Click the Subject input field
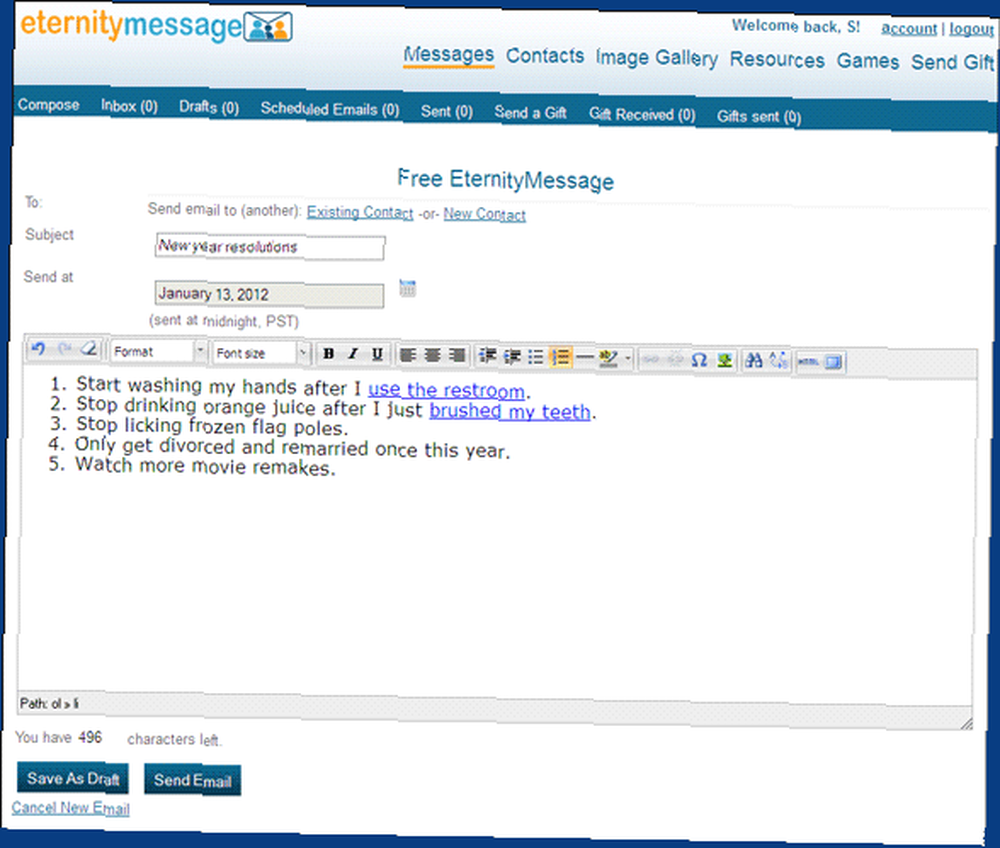This screenshot has width=1000, height=848. 270,247
